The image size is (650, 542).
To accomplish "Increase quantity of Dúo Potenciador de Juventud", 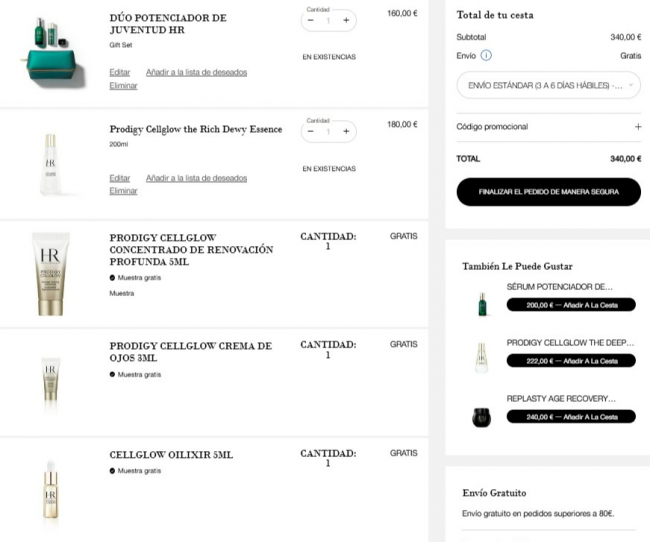I will [346, 20].
